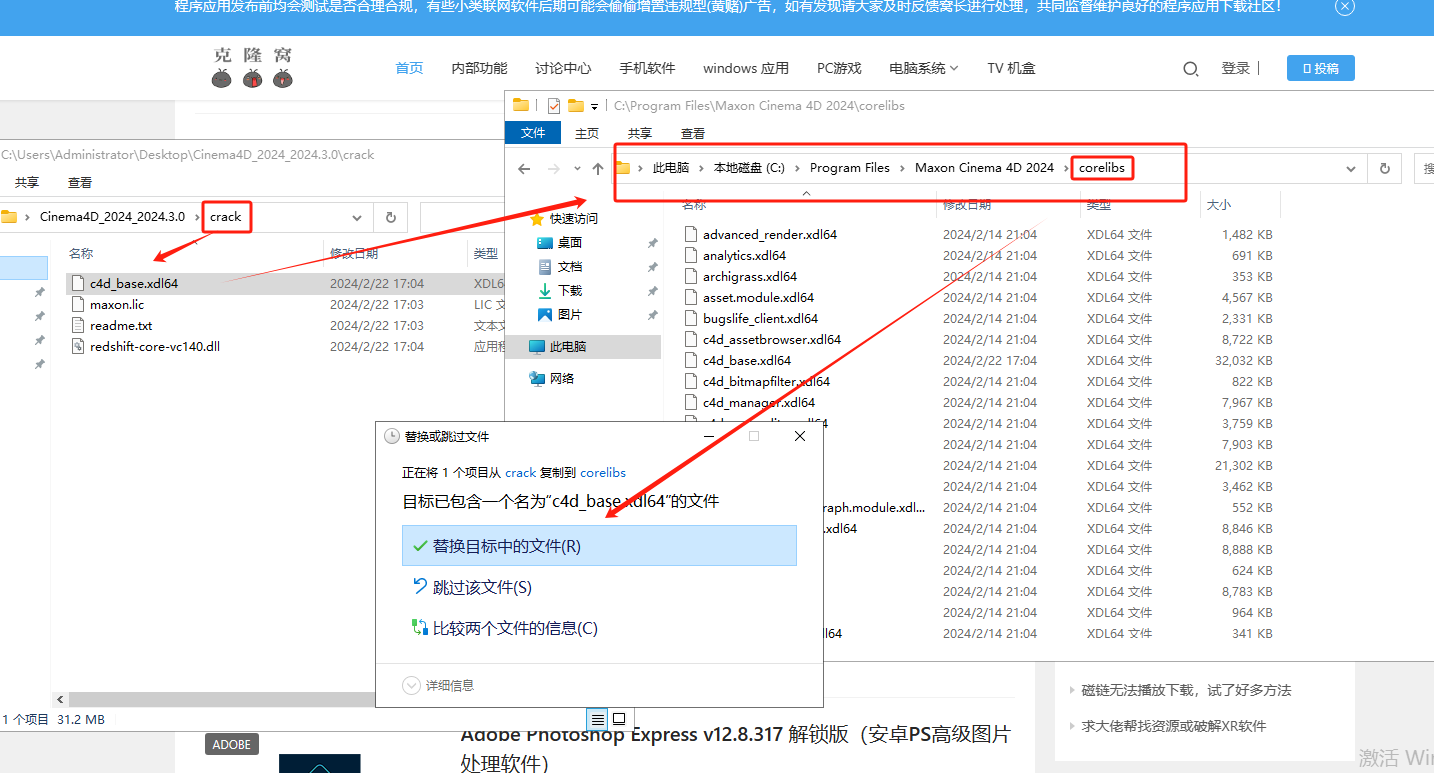The image size is (1434, 773).
Task: Select maxon.lic file icon
Action: (x=80, y=304)
